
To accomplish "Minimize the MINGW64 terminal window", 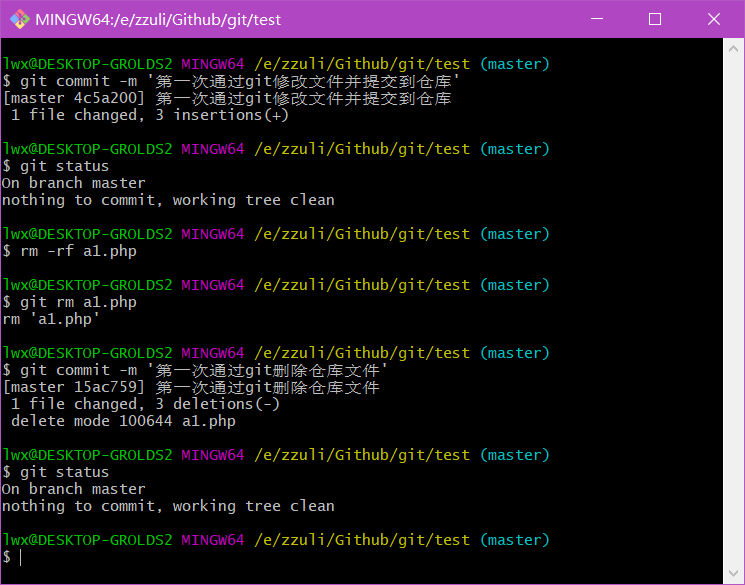I will point(597,19).
